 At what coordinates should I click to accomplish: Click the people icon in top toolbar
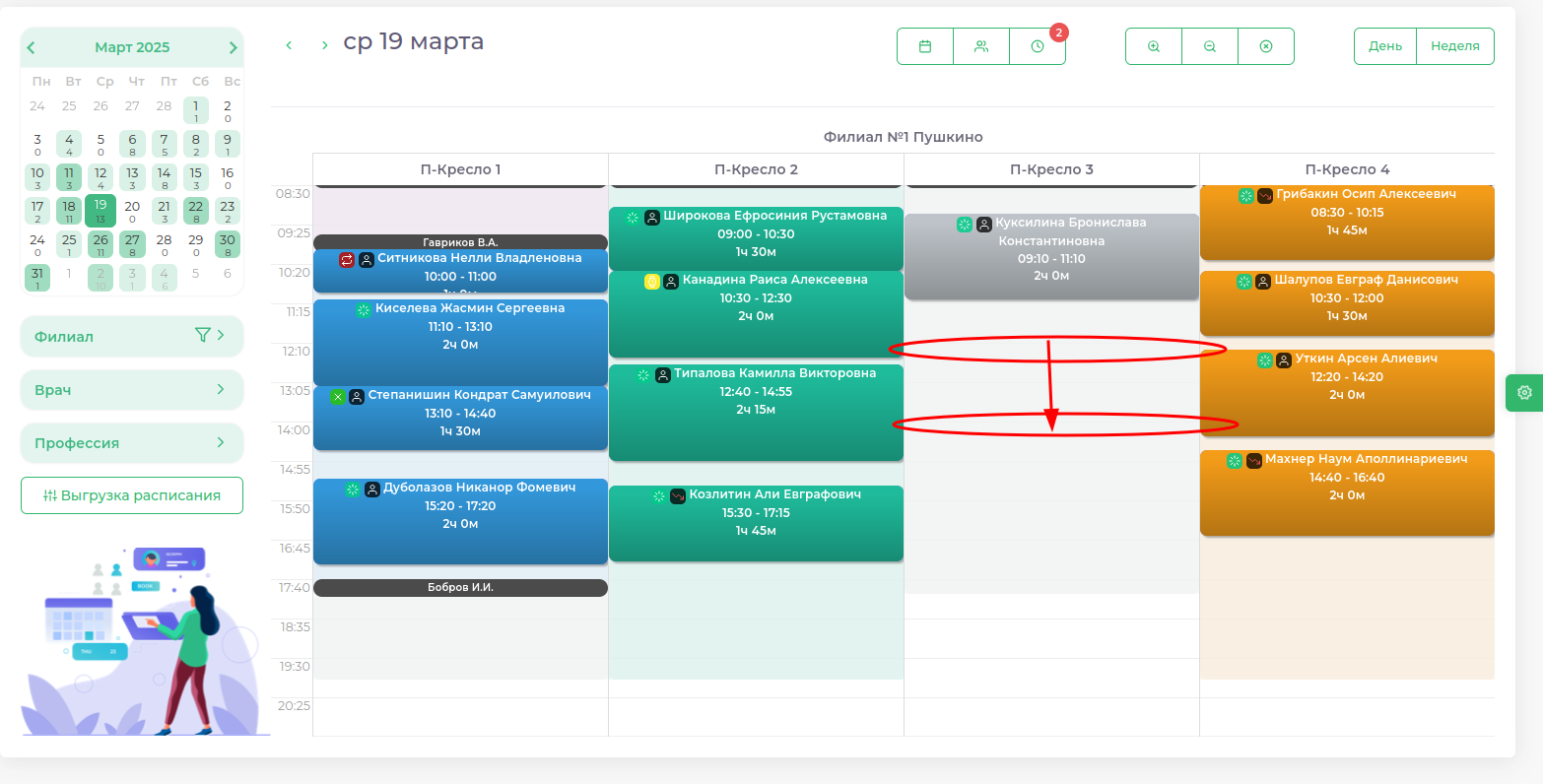[x=981, y=46]
